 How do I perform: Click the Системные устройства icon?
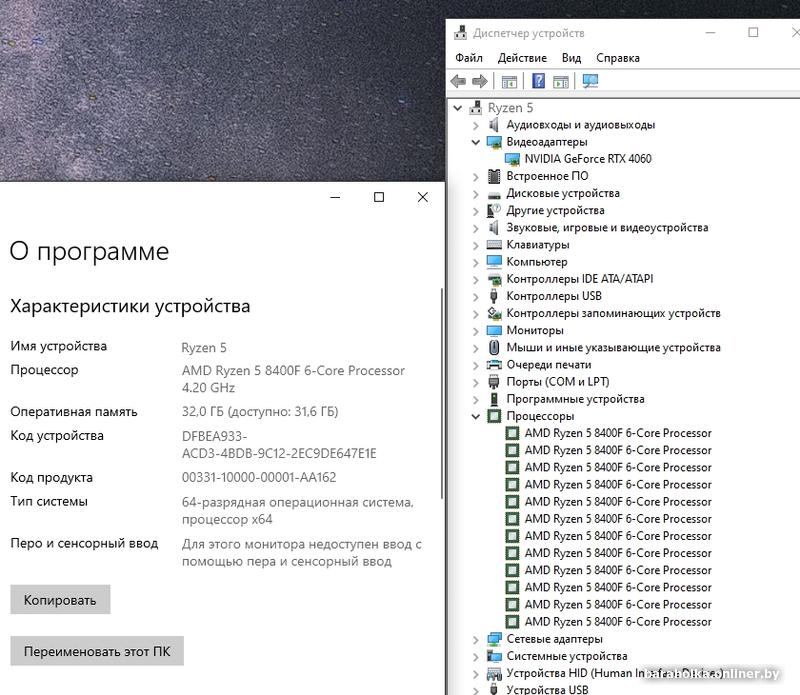coord(494,656)
